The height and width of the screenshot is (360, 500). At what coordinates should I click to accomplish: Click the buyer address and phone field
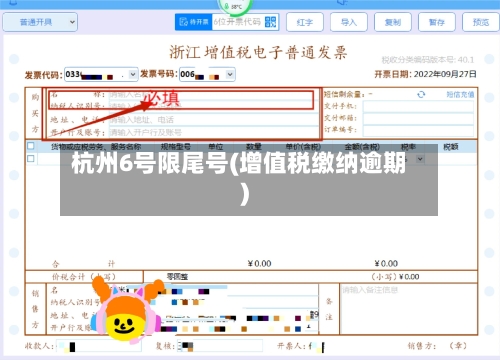[x=214, y=120]
